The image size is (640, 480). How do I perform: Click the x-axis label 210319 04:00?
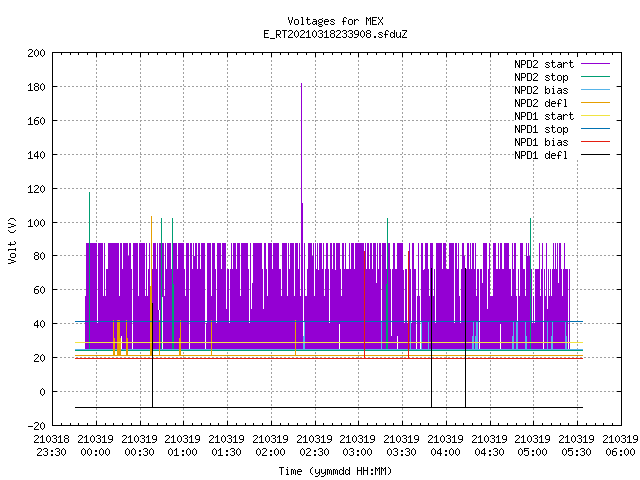(x=446, y=446)
